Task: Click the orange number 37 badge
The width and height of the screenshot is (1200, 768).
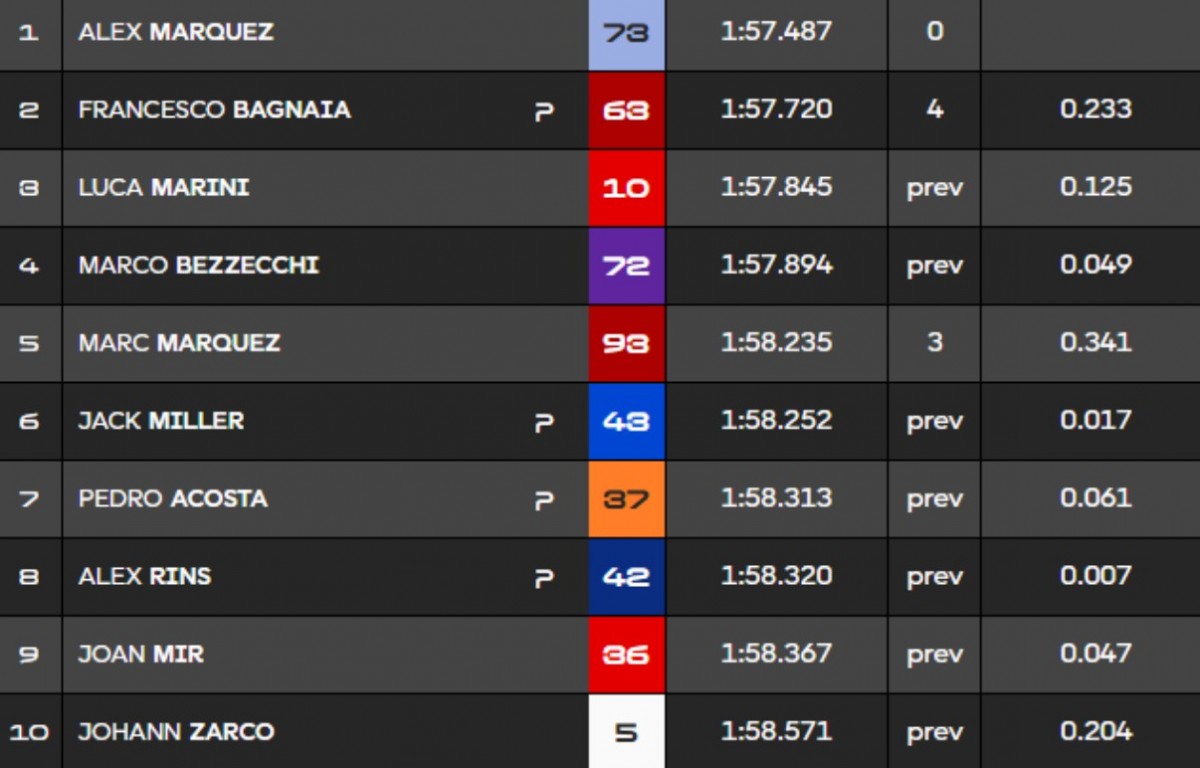Action: pos(627,499)
